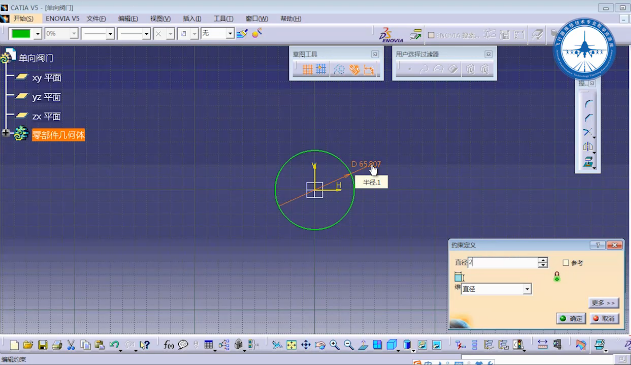Check the 参考 reference checkbox

click(x=566, y=262)
